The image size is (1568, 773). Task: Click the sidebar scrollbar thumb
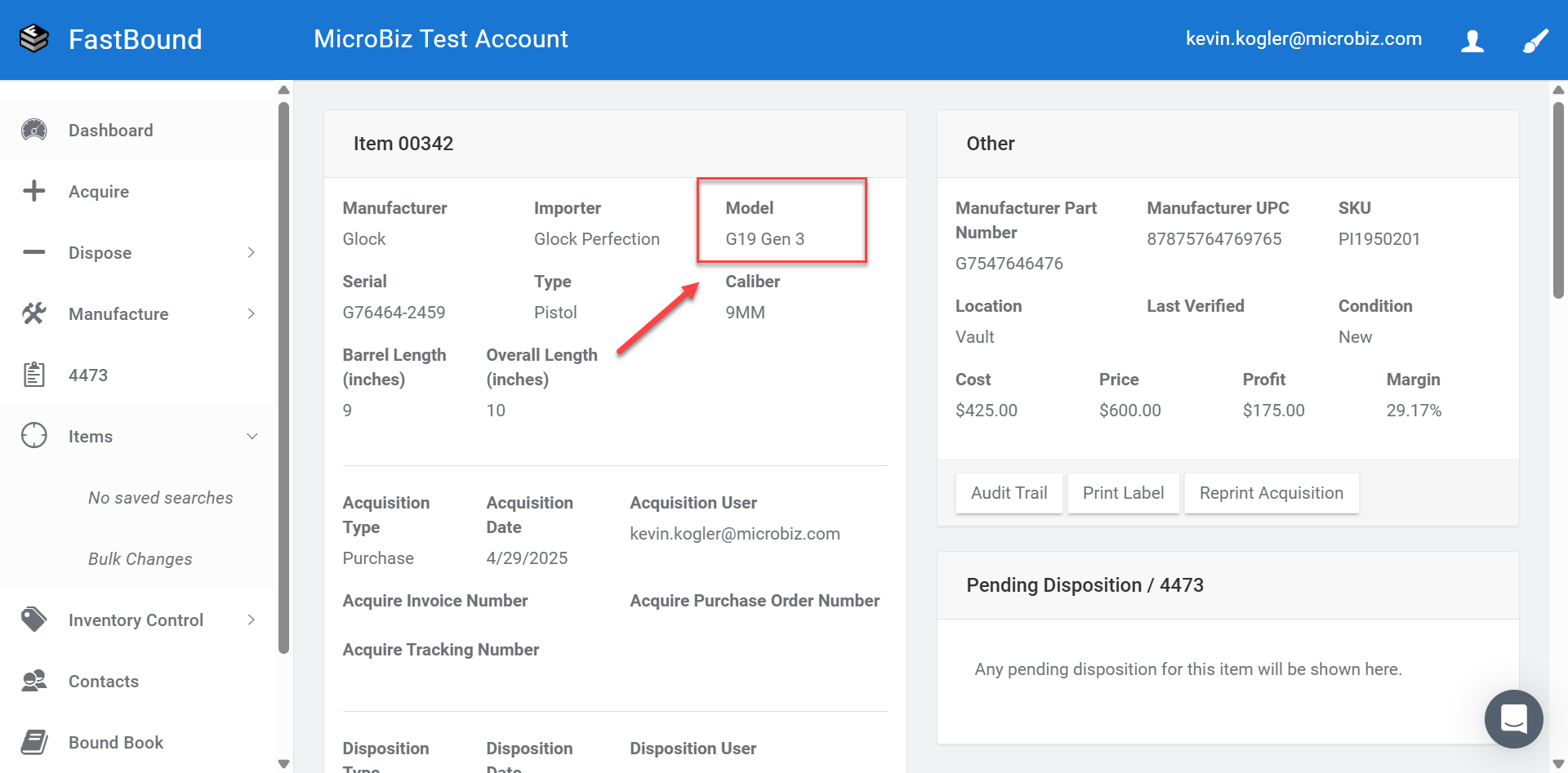[x=283, y=378]
